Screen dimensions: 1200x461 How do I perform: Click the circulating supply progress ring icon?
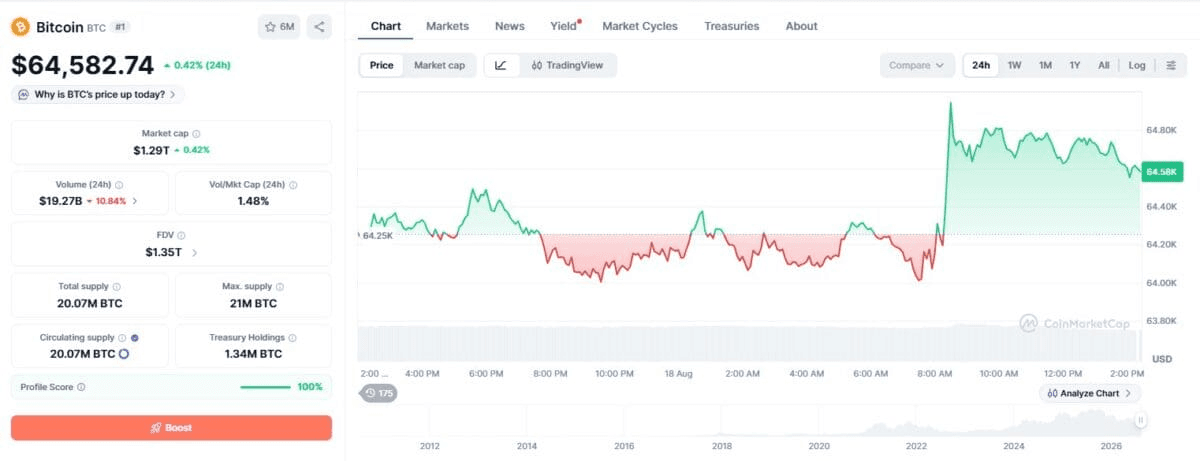[x=124, y=354]
